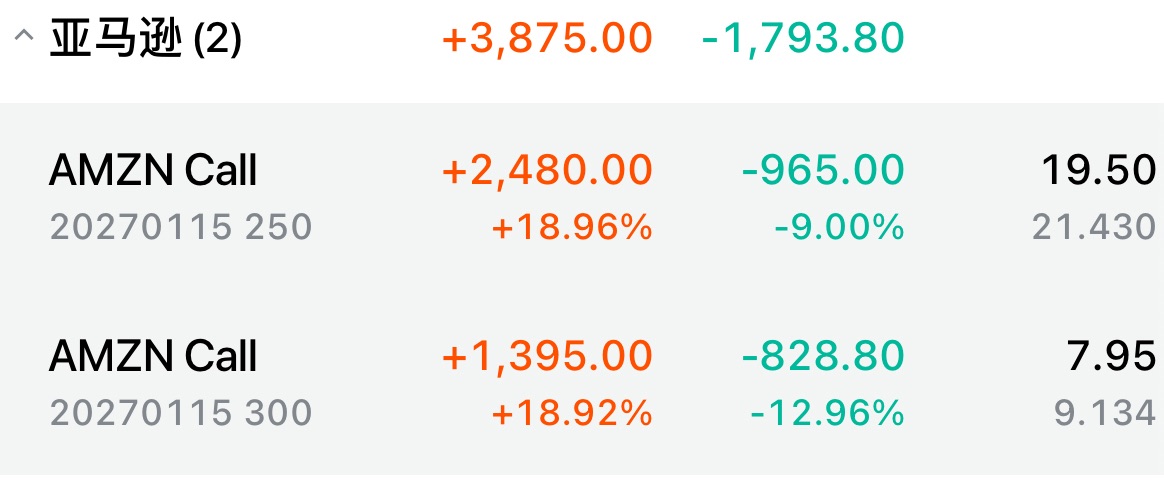Screen dimensions: 1164x490
Task: Click the -965.00 loss value
Action: click(823, 170)
